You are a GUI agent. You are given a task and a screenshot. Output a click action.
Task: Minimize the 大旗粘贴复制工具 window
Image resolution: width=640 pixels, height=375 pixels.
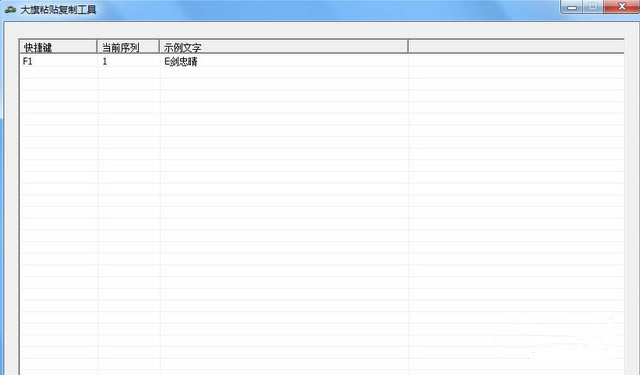pos(571,7)
